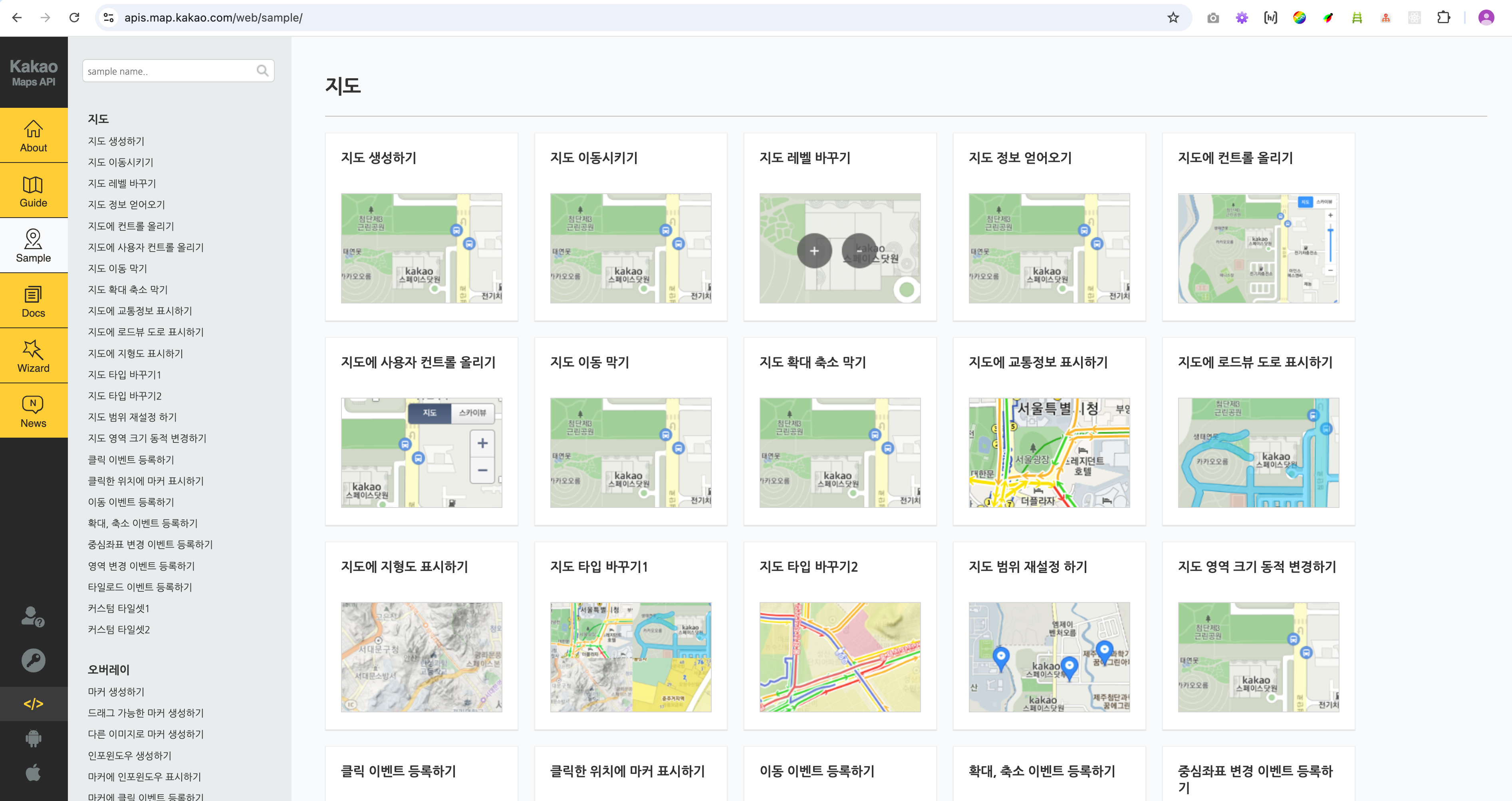Image resolution: width=1512 pixels, height=801 pixels.
Task: Open the Wizard tool in the sidebar
Action: pyautogui.click(x=34, y=356)
